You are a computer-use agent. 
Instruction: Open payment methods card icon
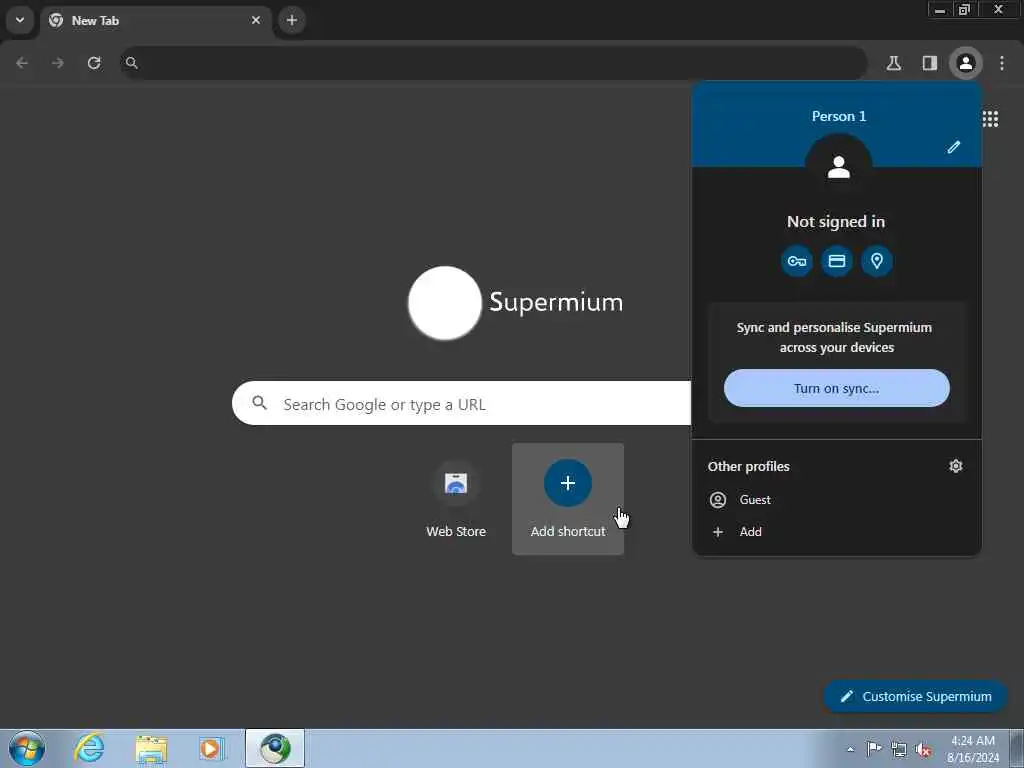tap(837, 261)
